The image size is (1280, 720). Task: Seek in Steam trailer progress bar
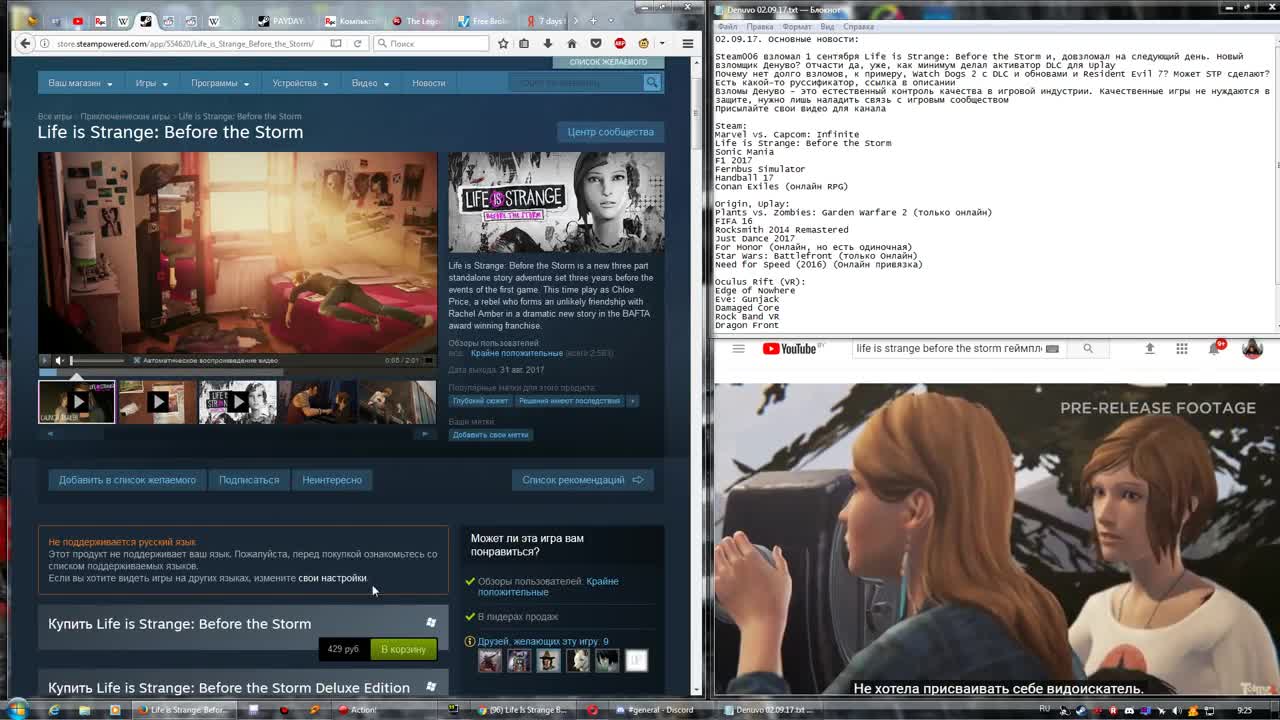click(x=238, y=372)
